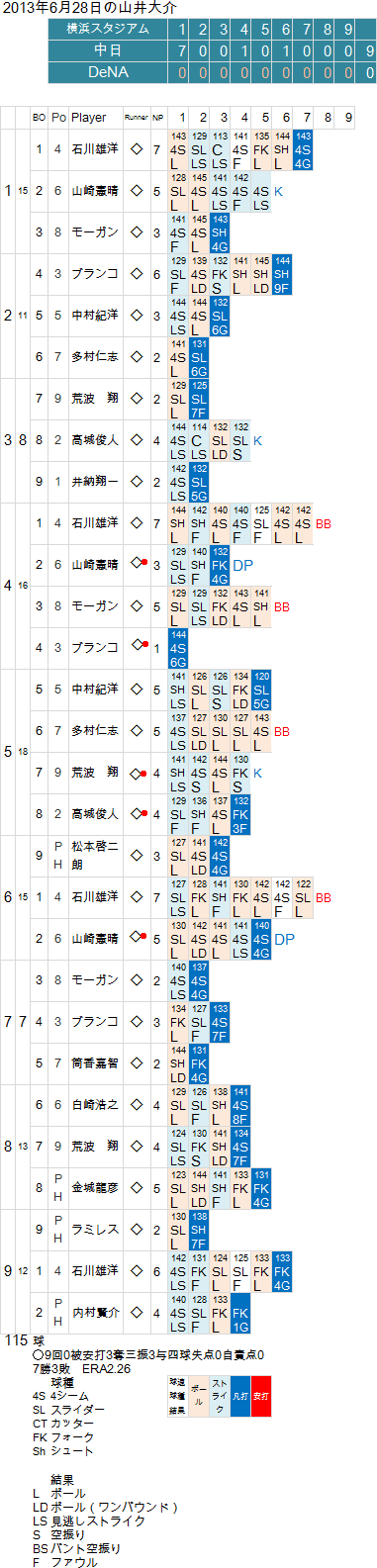Click the 120 SL 5G pitch cell
Viewport: 377px width, 1568px height.
point(261,690)
